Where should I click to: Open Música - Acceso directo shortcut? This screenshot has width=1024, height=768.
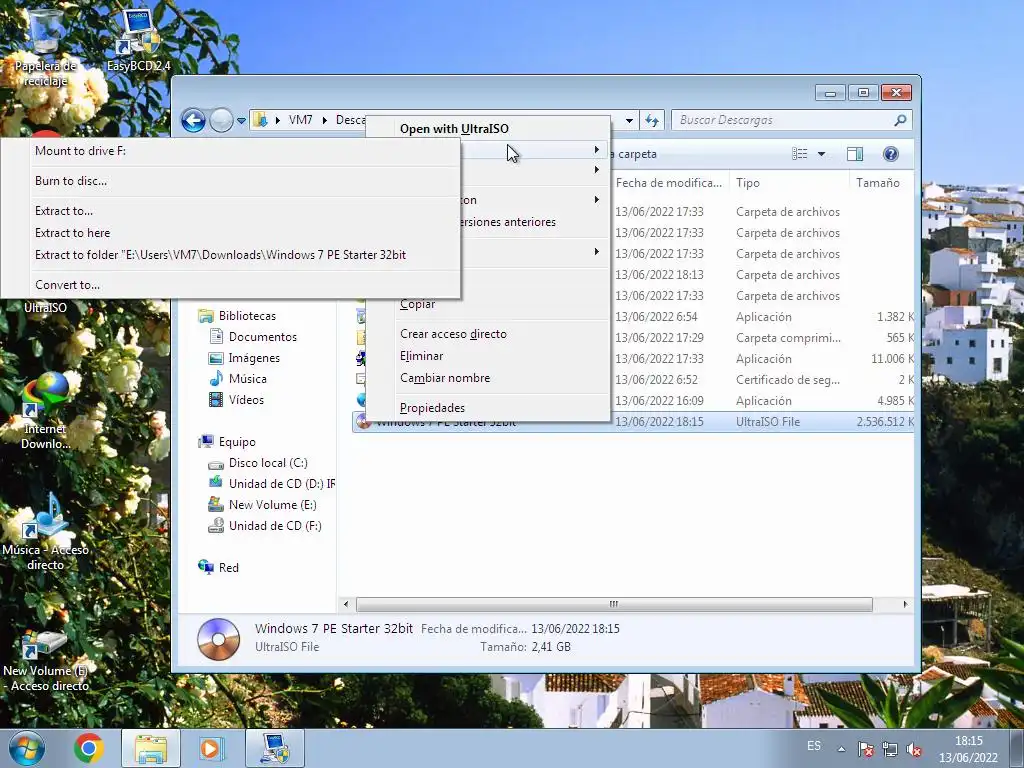point(45,532)
